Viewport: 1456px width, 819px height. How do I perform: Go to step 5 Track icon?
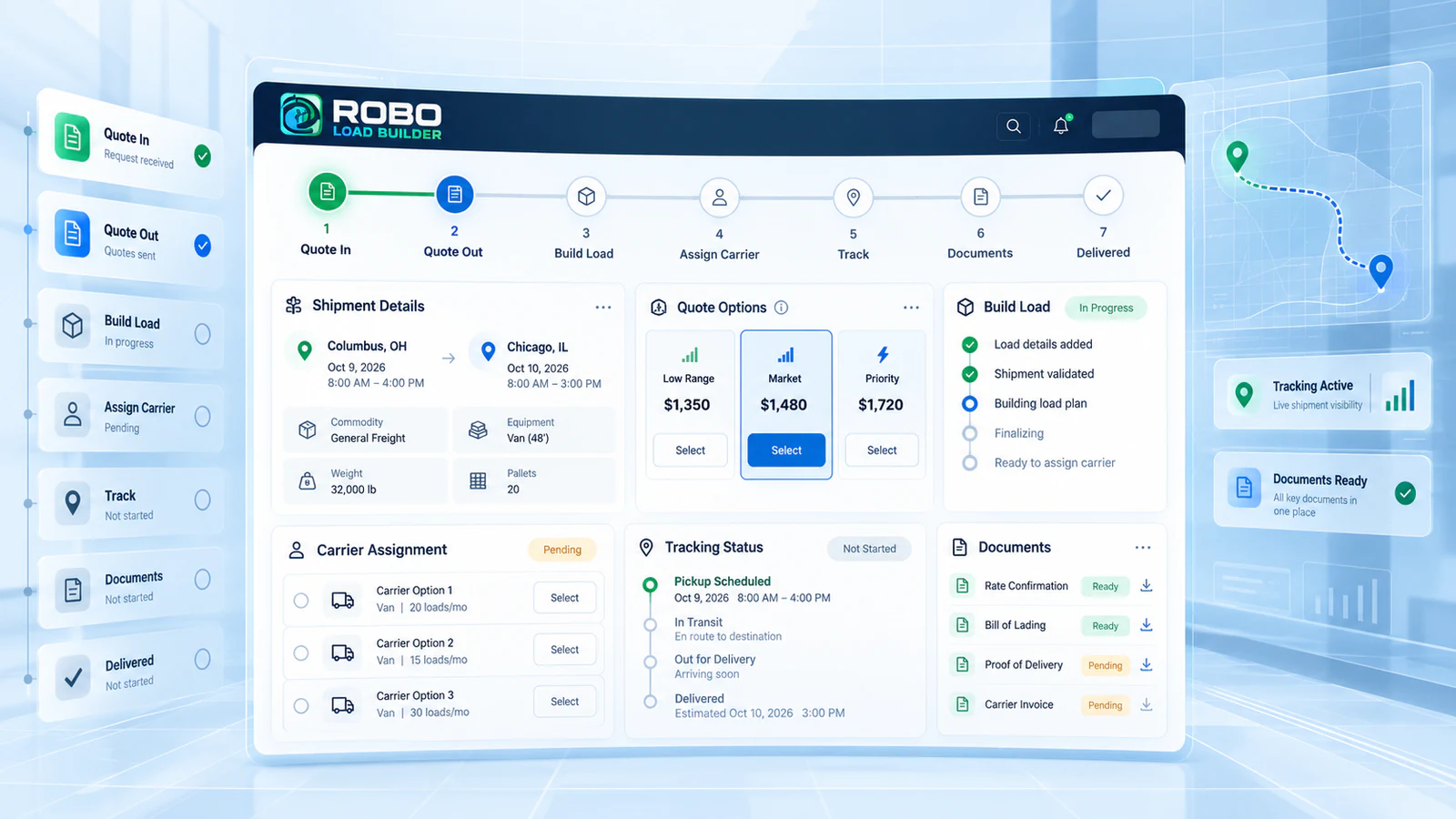854,197
